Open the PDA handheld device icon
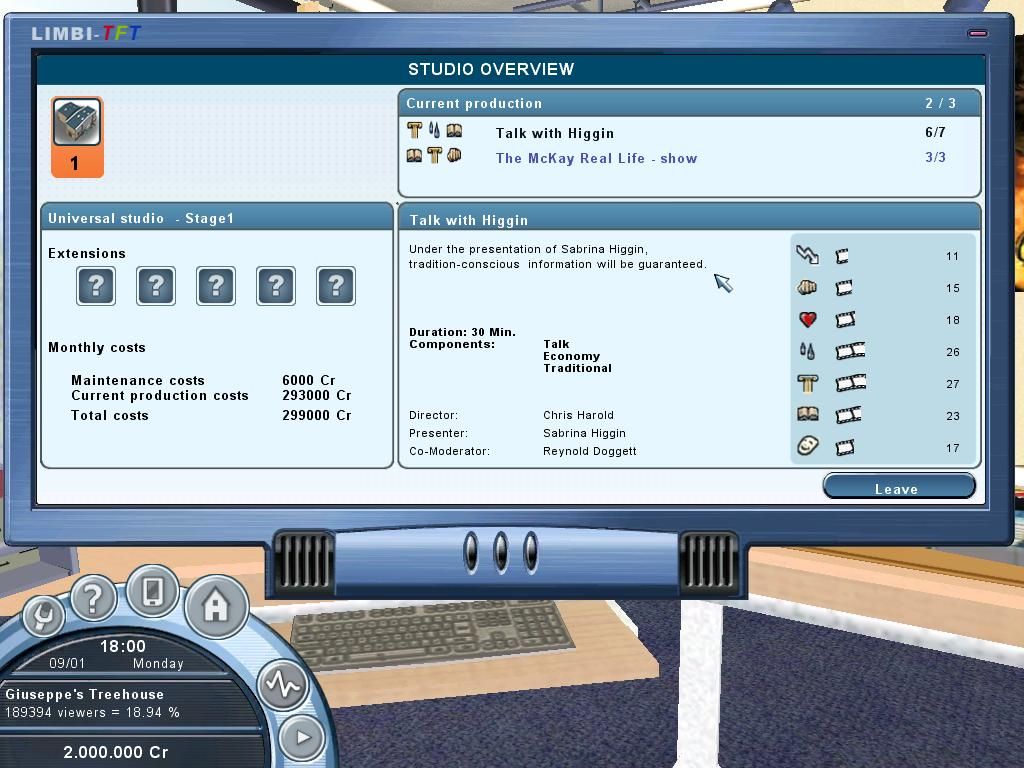 pos(152,591)
